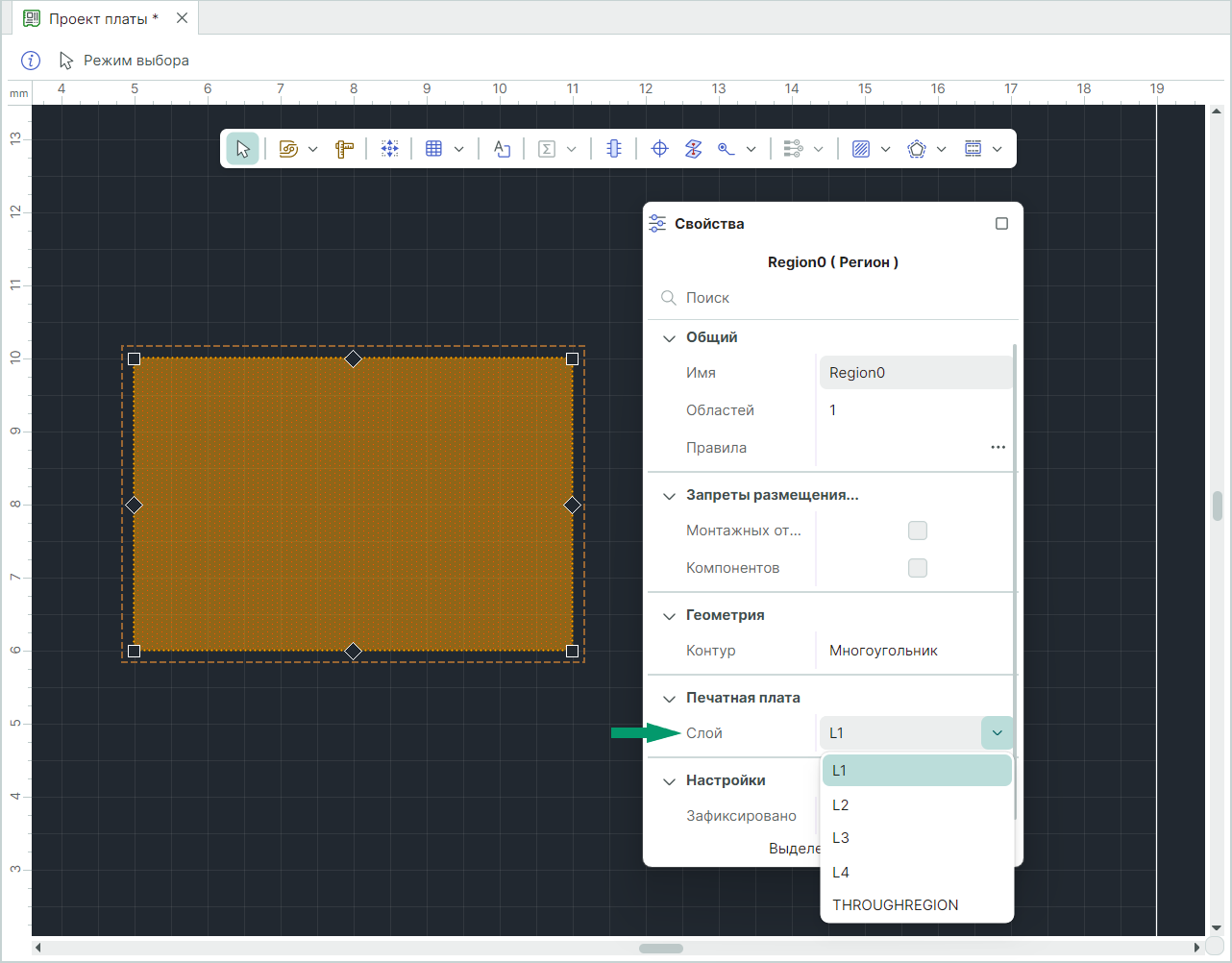Close the Слой dropdown using its arrow
This screenshot has height=963, width=1232.
997,733
